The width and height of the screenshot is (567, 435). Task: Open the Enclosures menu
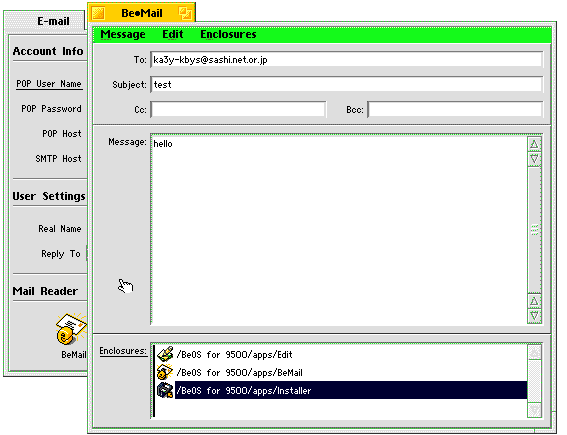pyautogui.click(x=228, y=34)
